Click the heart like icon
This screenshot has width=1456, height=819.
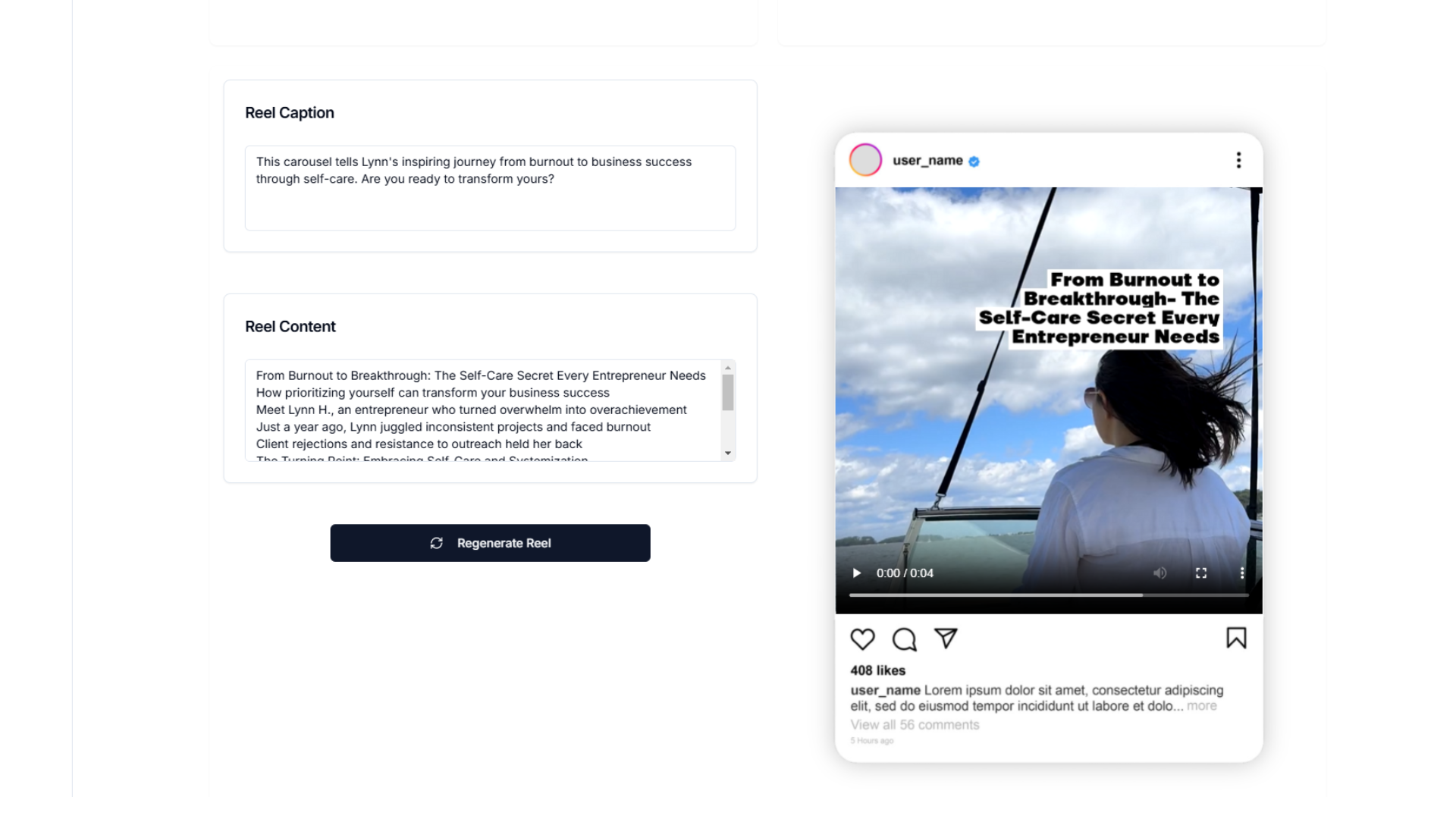(862, 639)
